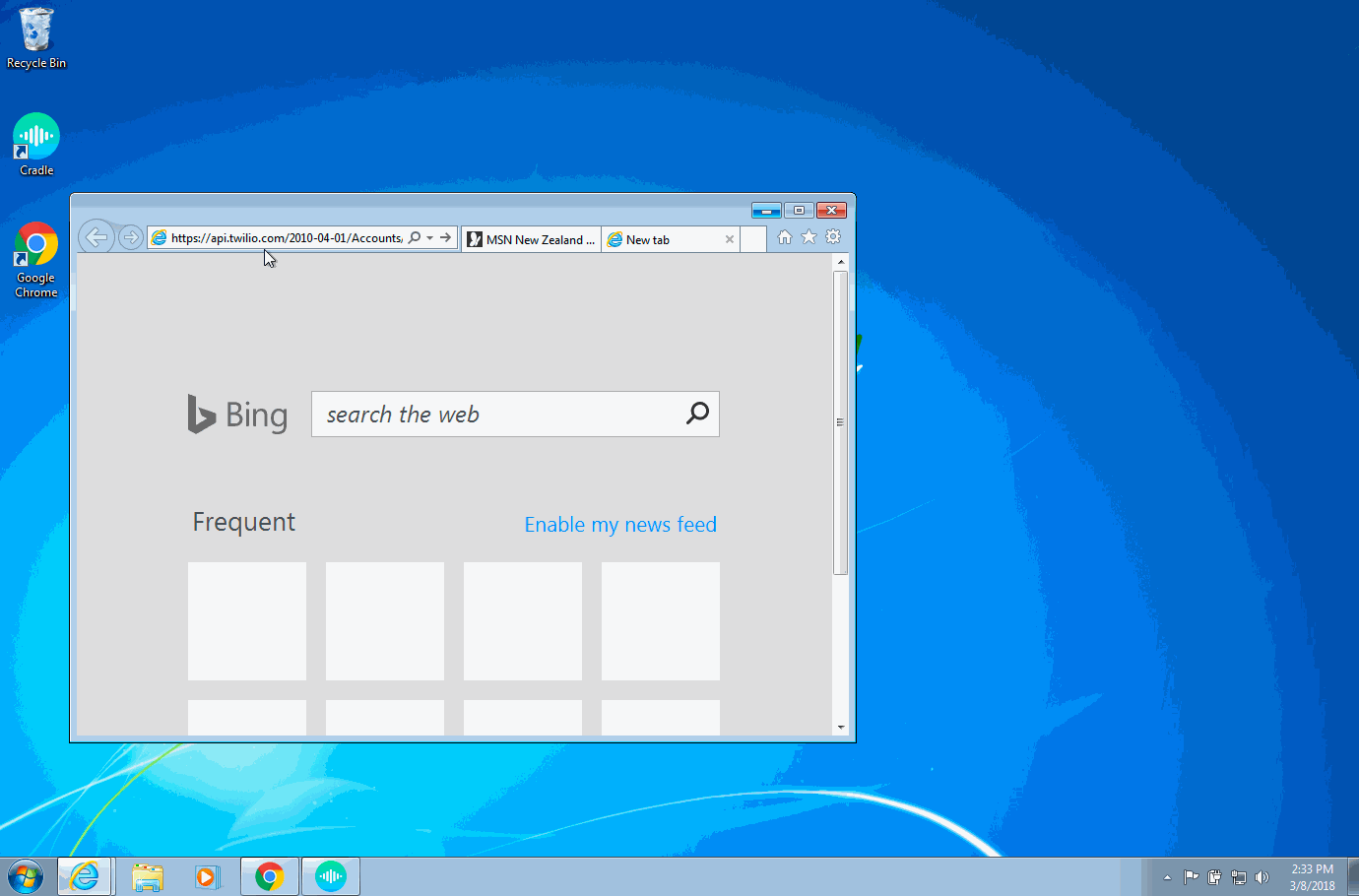The image size is (1359, 896).
Task: Open Windows Media Player taskbar icon
Action: pos(207,876)
